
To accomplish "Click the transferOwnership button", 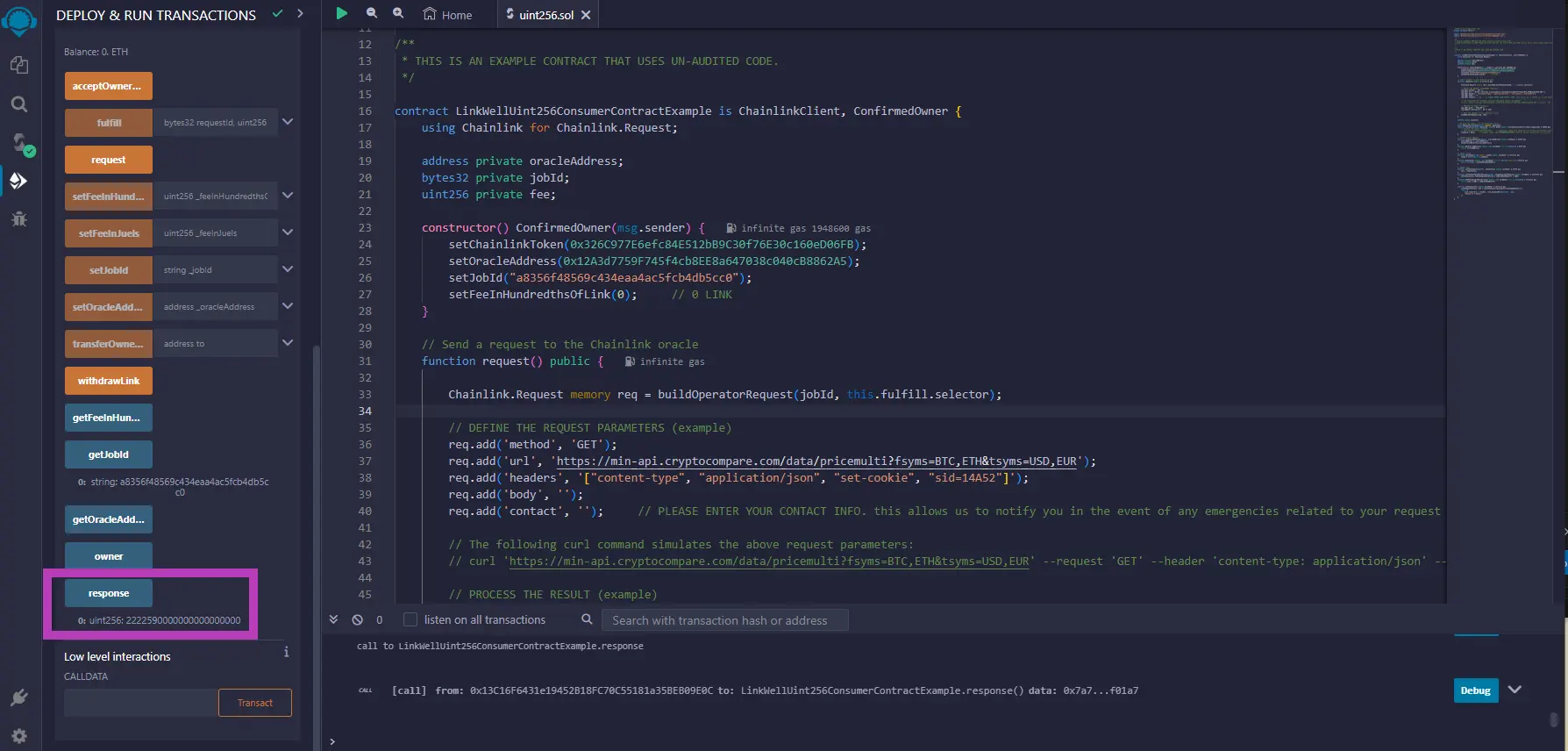I will (x=109, y=344).
